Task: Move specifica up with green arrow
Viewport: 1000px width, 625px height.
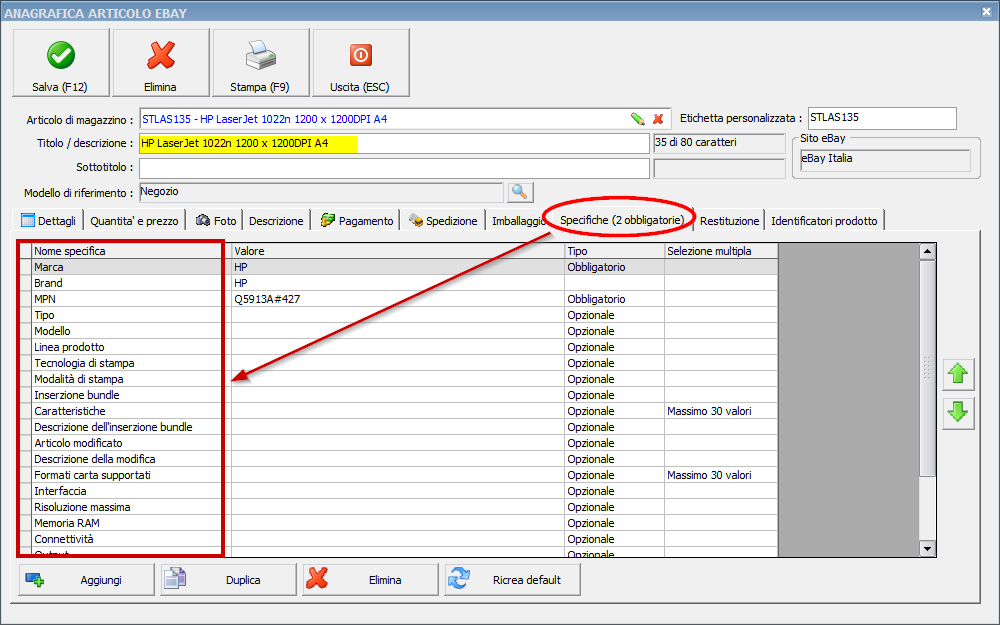Action: [958, 374]
